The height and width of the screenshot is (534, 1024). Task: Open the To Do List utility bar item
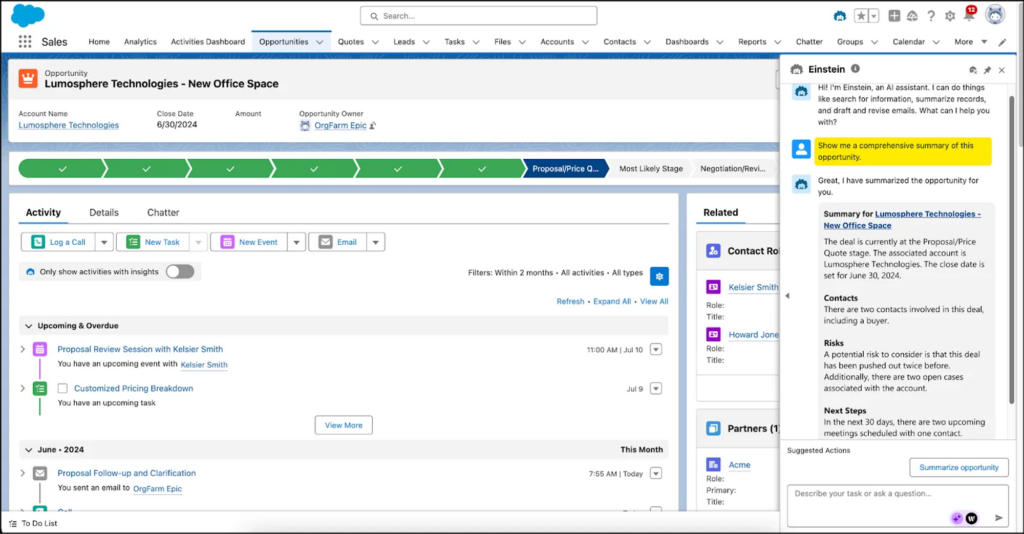(x=33, y=524)
